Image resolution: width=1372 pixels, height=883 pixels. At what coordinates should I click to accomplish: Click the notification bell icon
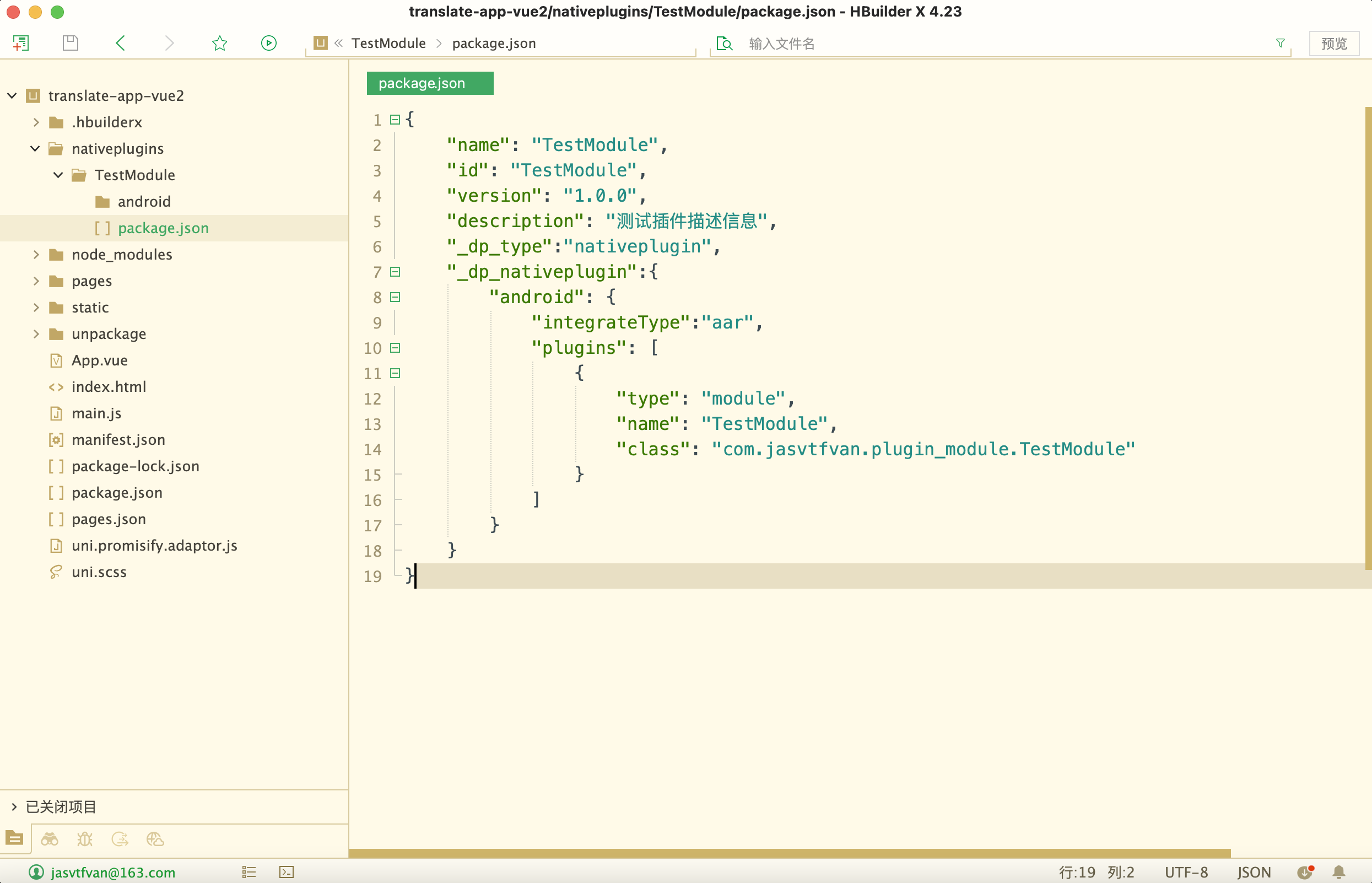pos(1339,872)
